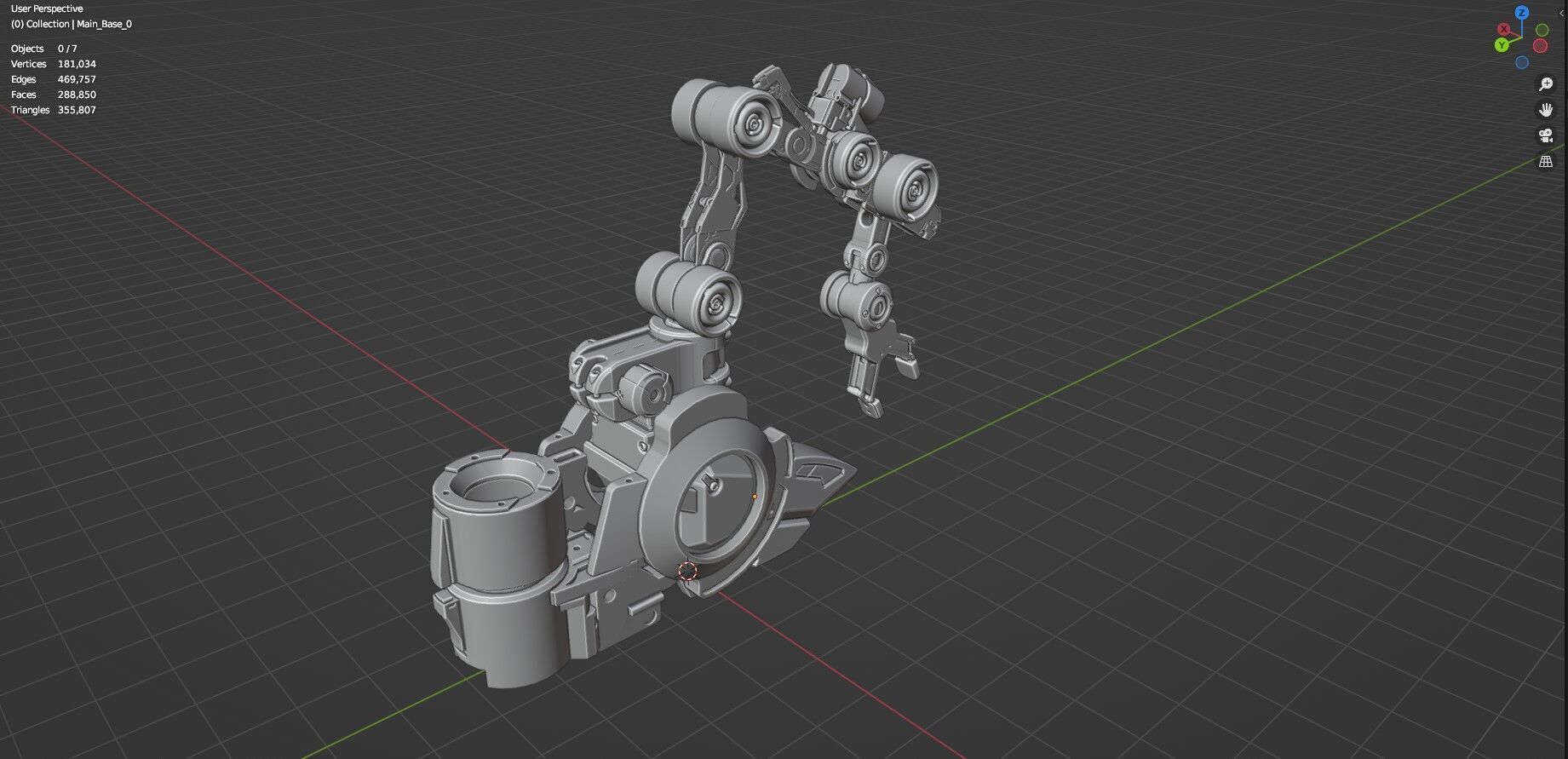Screen dimensions: 1568x759
Task: Click the 'Objects' statistics label
Action: click(27, 49)
